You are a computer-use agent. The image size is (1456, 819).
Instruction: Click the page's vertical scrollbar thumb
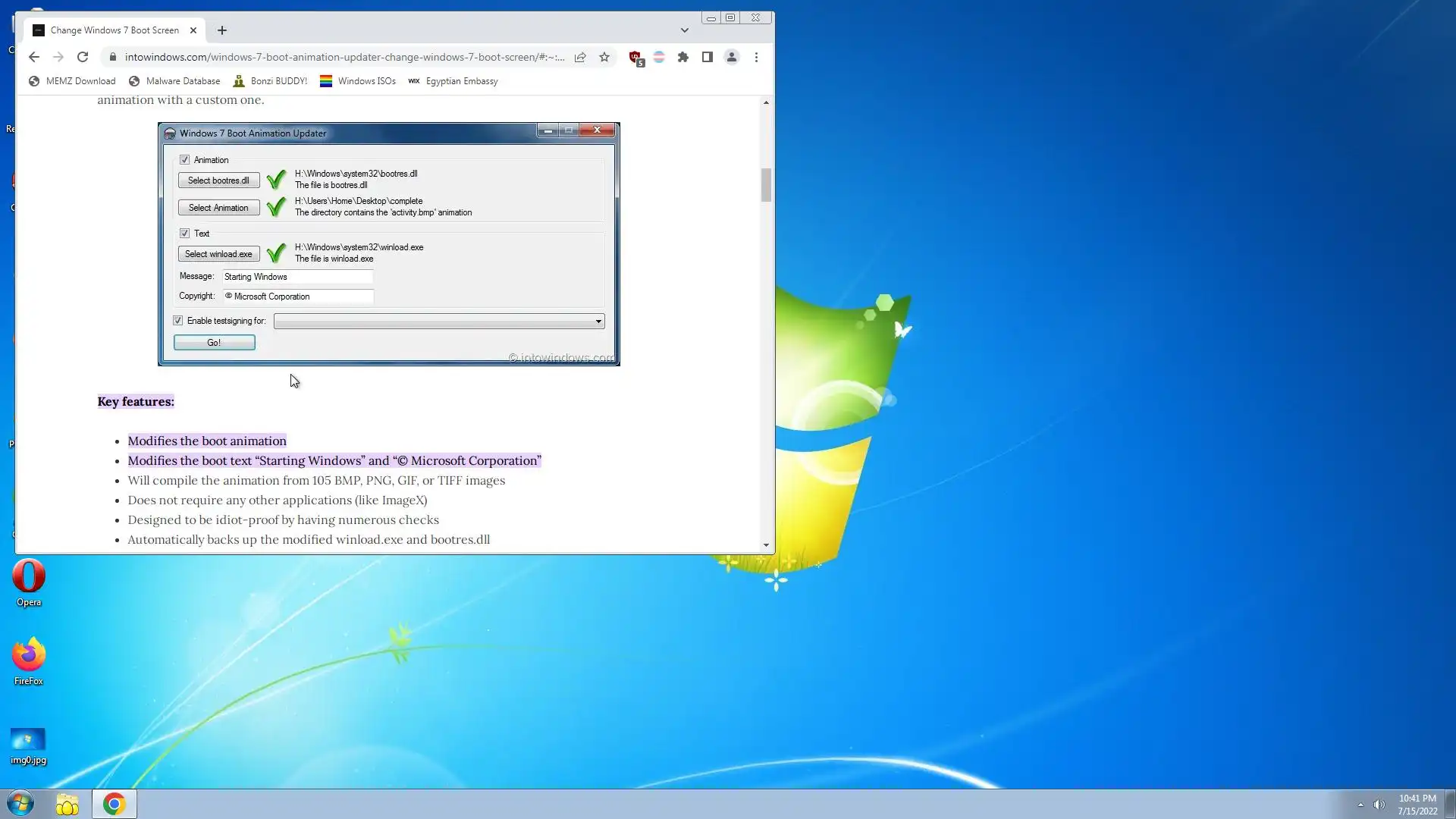click(x=766, y=184)
